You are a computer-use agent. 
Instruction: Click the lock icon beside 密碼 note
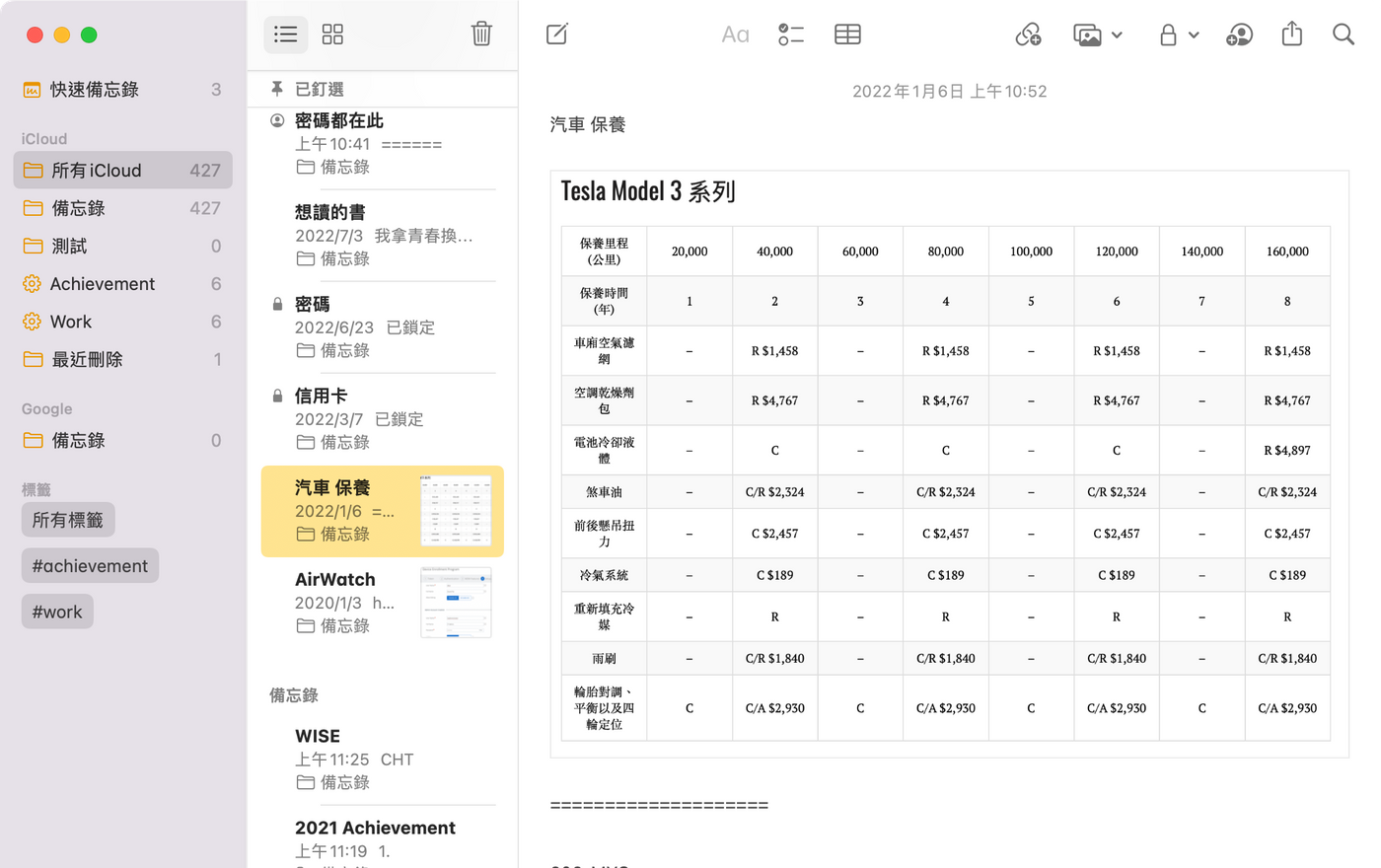click(x=277, y=304)
